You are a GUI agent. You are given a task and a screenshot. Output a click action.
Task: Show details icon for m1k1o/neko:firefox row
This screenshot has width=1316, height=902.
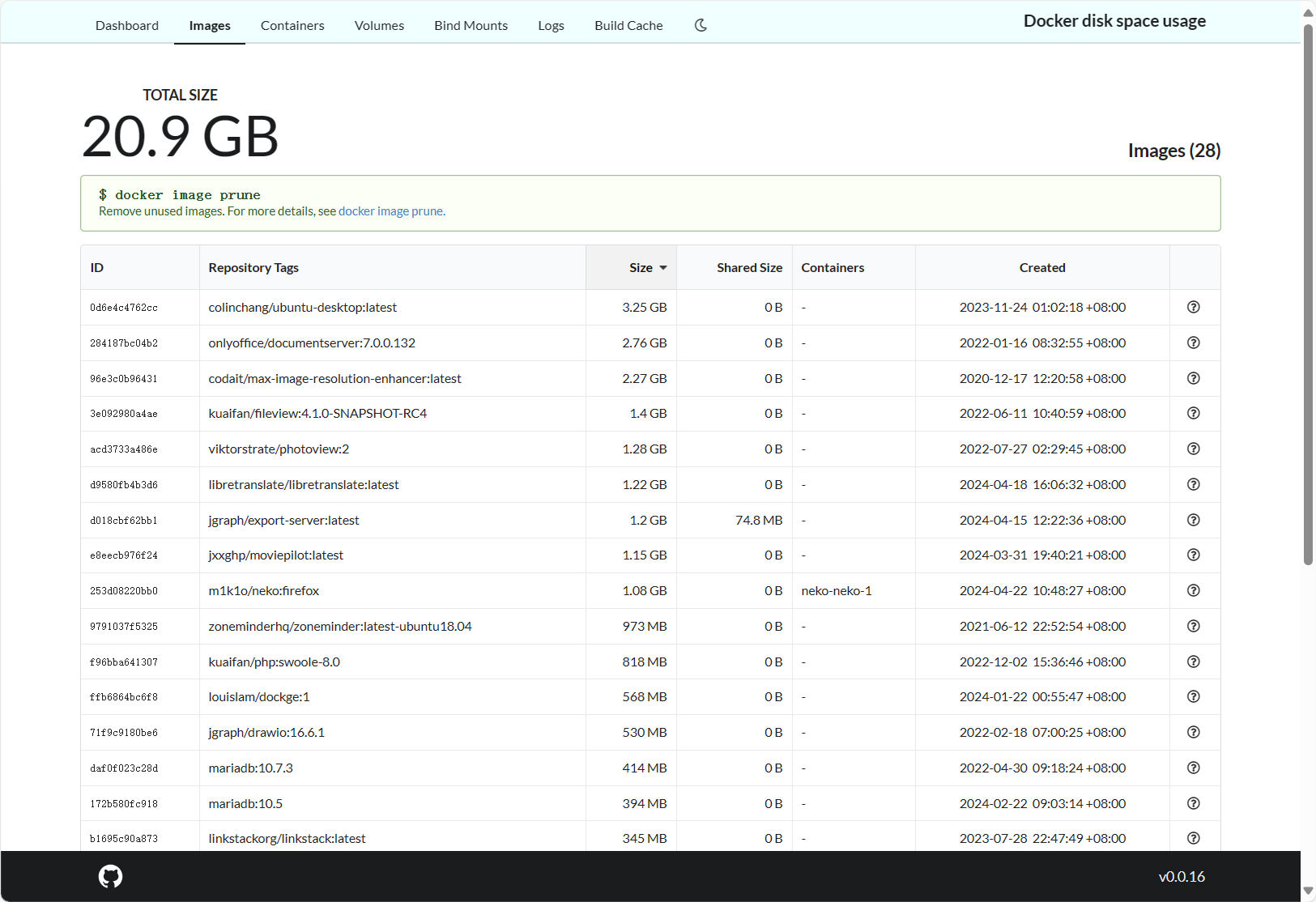tap(1193, 590)
